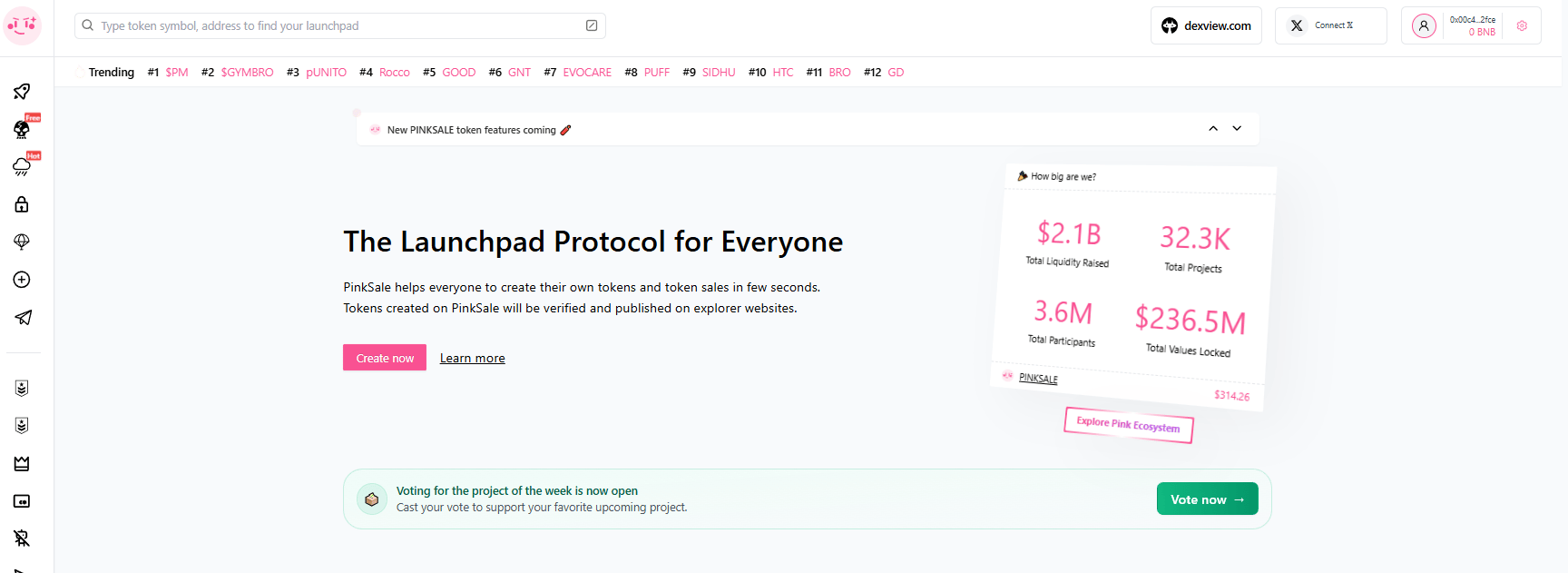
Task: Open the paper plane sidebar icon
Action: pos(22,317)
